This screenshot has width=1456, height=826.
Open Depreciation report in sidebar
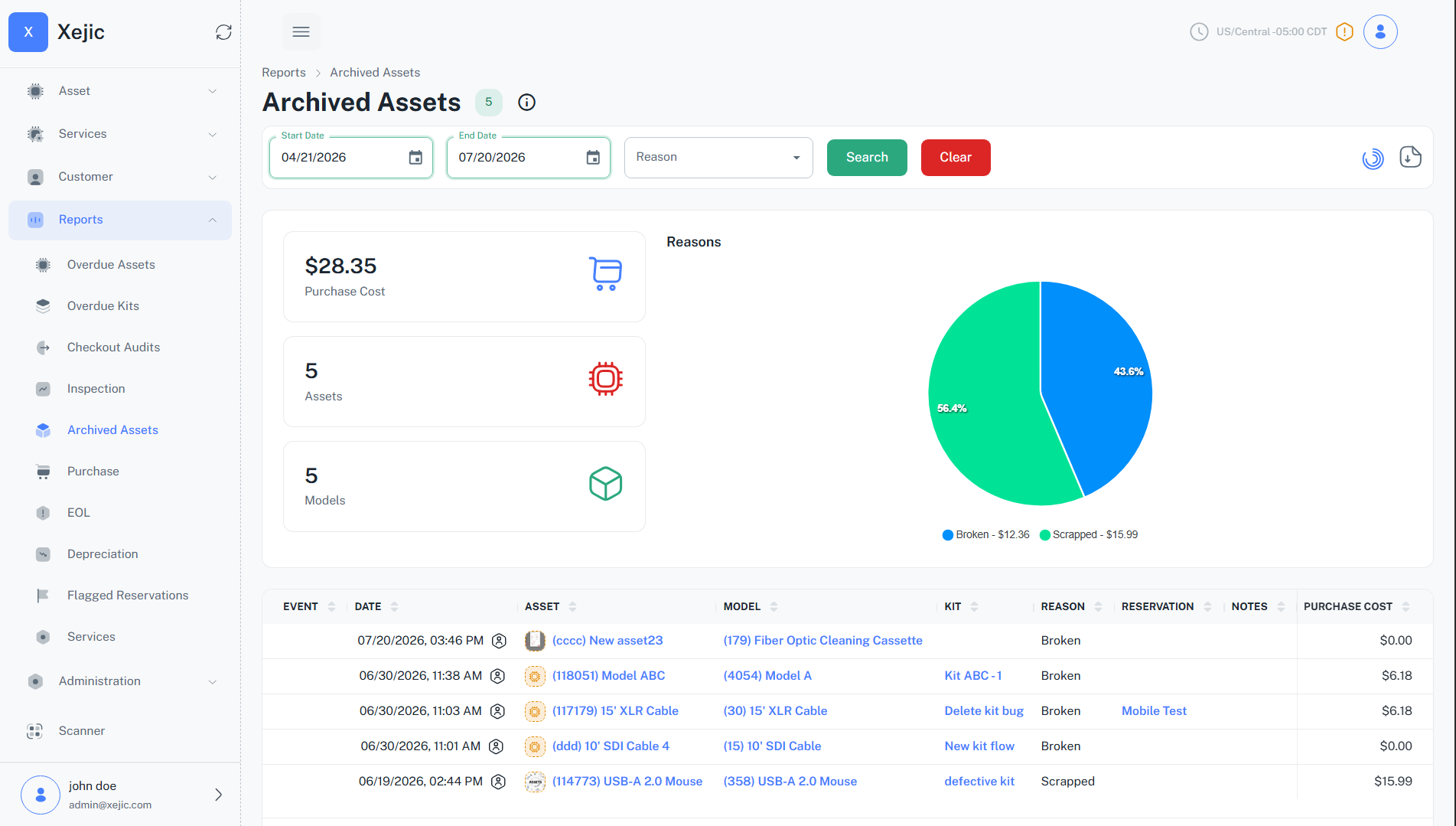tap(103, 554)
